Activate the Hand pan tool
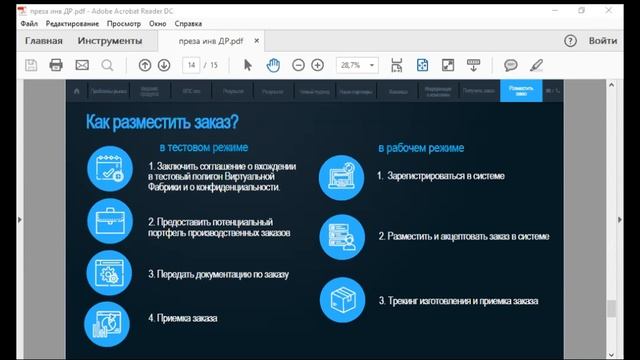 [x=273, y=65]
